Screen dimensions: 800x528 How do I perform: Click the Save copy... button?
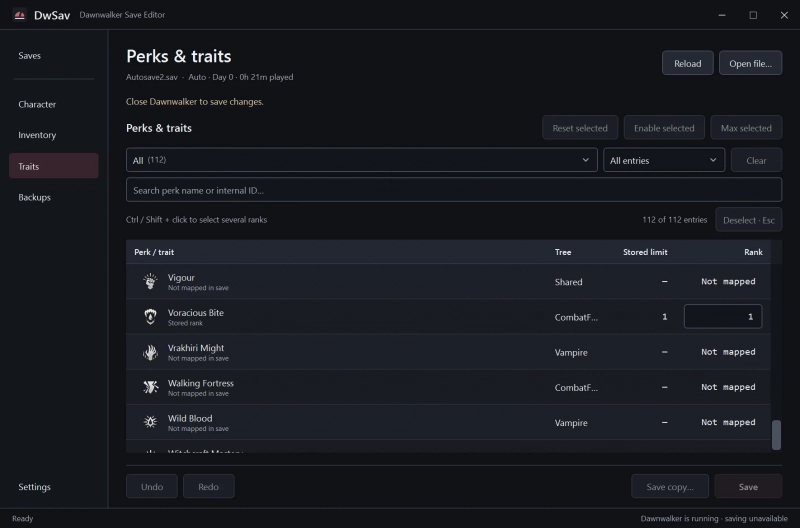tap(670, 486)
